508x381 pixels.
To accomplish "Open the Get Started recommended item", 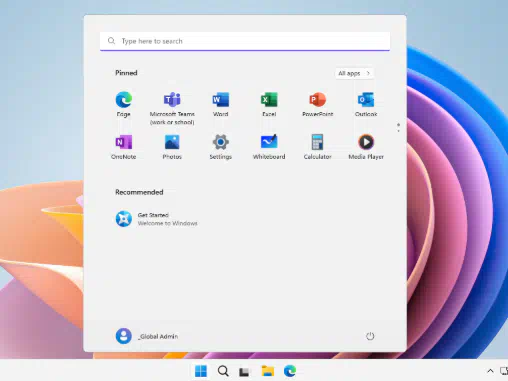I will 157,219.
